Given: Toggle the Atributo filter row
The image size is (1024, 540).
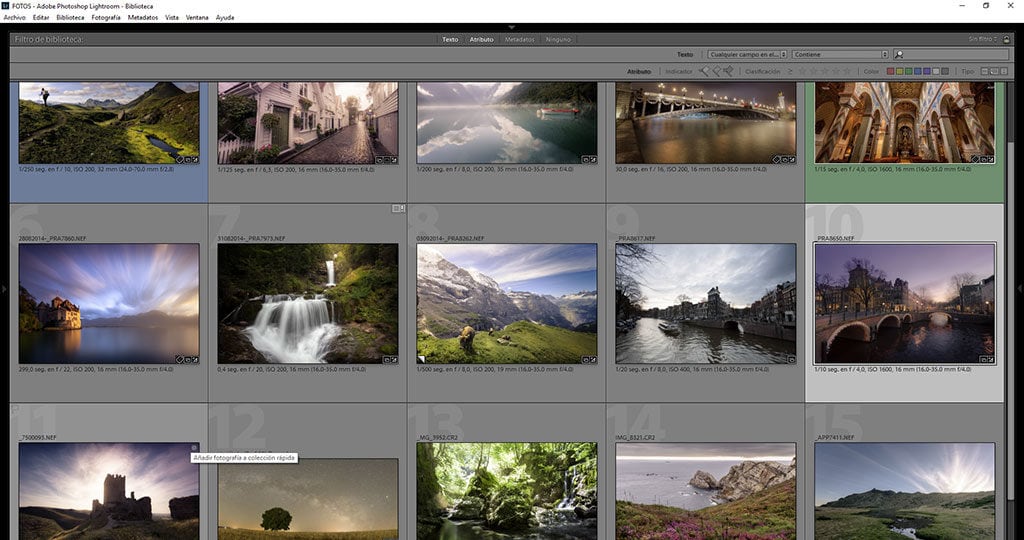Looking at the screenshot, I should (481, 39).
